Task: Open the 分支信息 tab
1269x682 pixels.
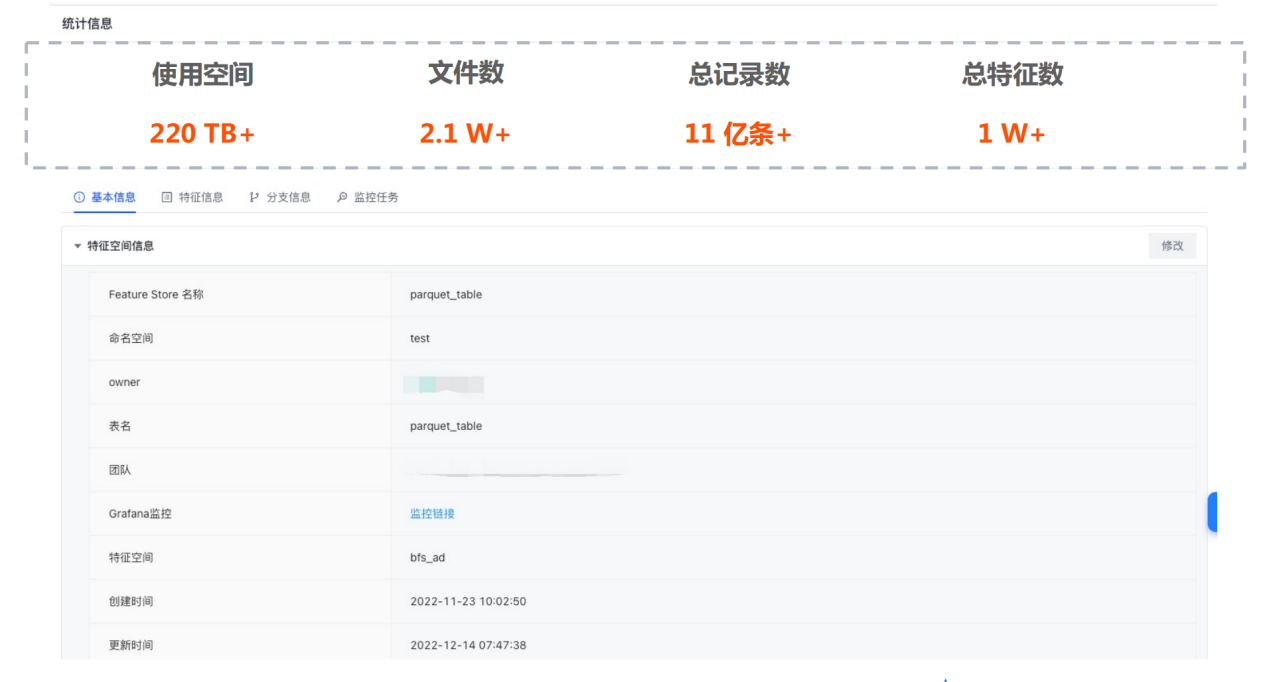Action: point(289,198)
